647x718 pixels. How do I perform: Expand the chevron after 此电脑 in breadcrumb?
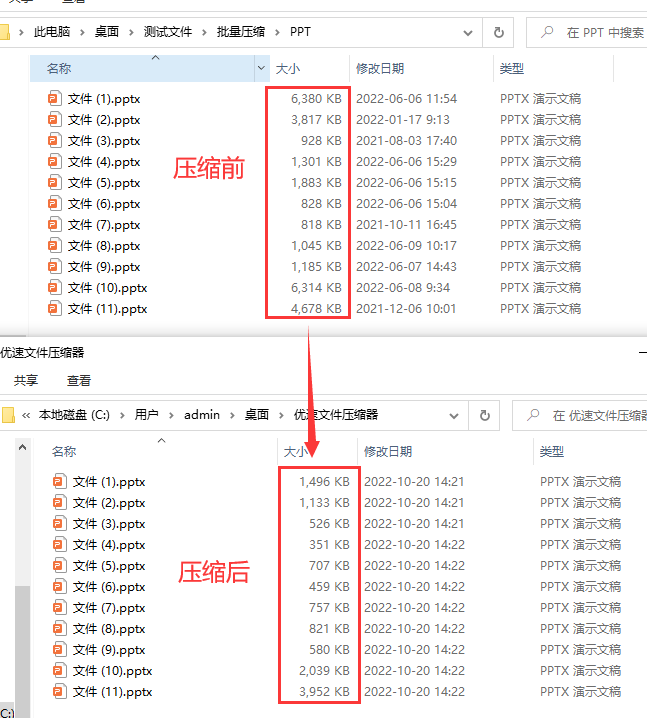(82, 32)
